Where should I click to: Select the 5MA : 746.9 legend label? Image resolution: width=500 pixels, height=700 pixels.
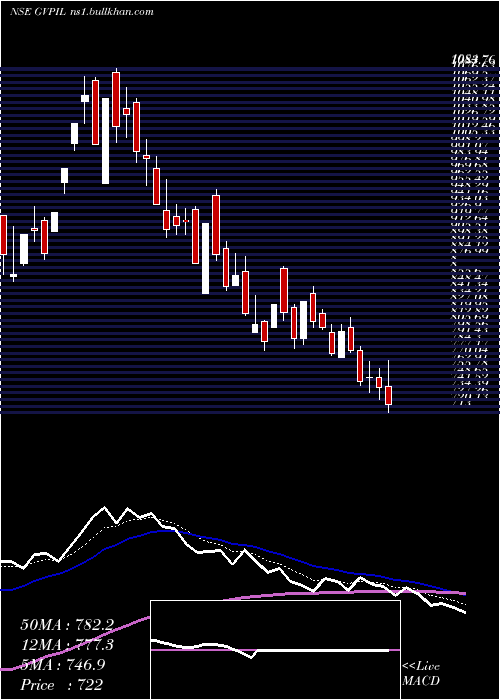coord(62,665)
